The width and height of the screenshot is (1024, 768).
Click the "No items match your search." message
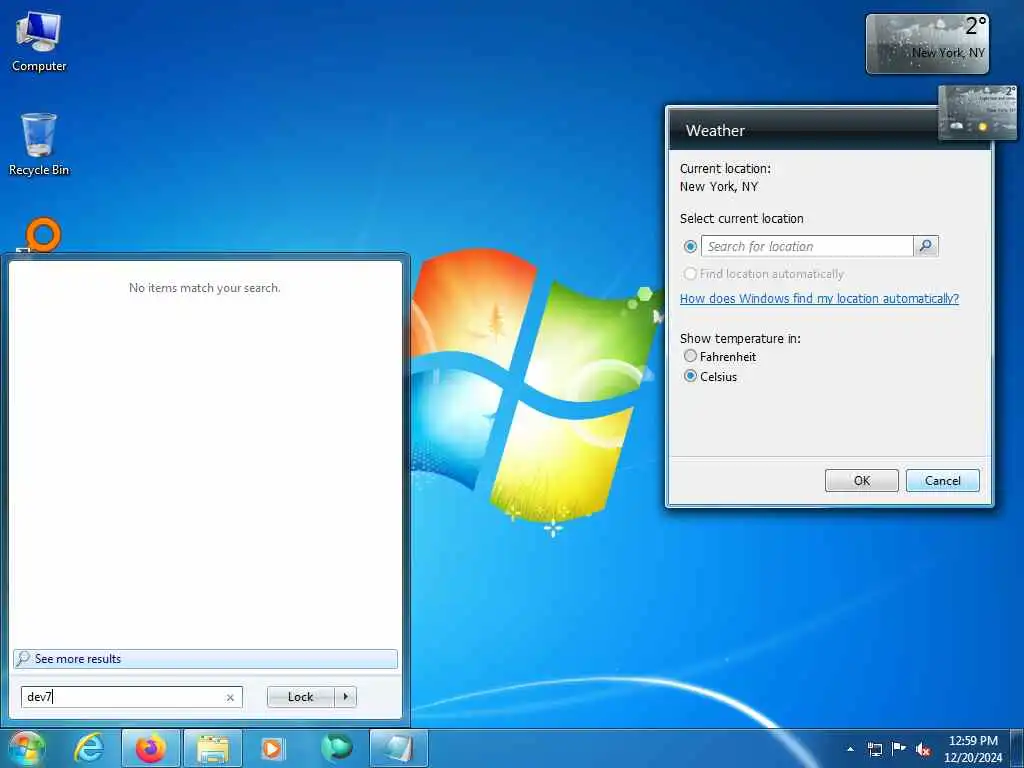(204, 287)
